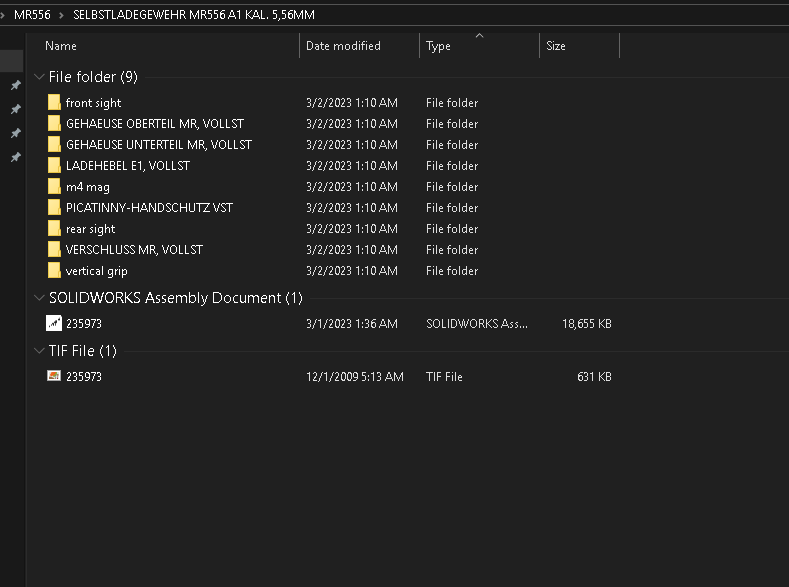Select 'GEHAEUSE OBERTEIL MR, VOLLST' name text
789x587 pixels.
(x=155, y=124)
